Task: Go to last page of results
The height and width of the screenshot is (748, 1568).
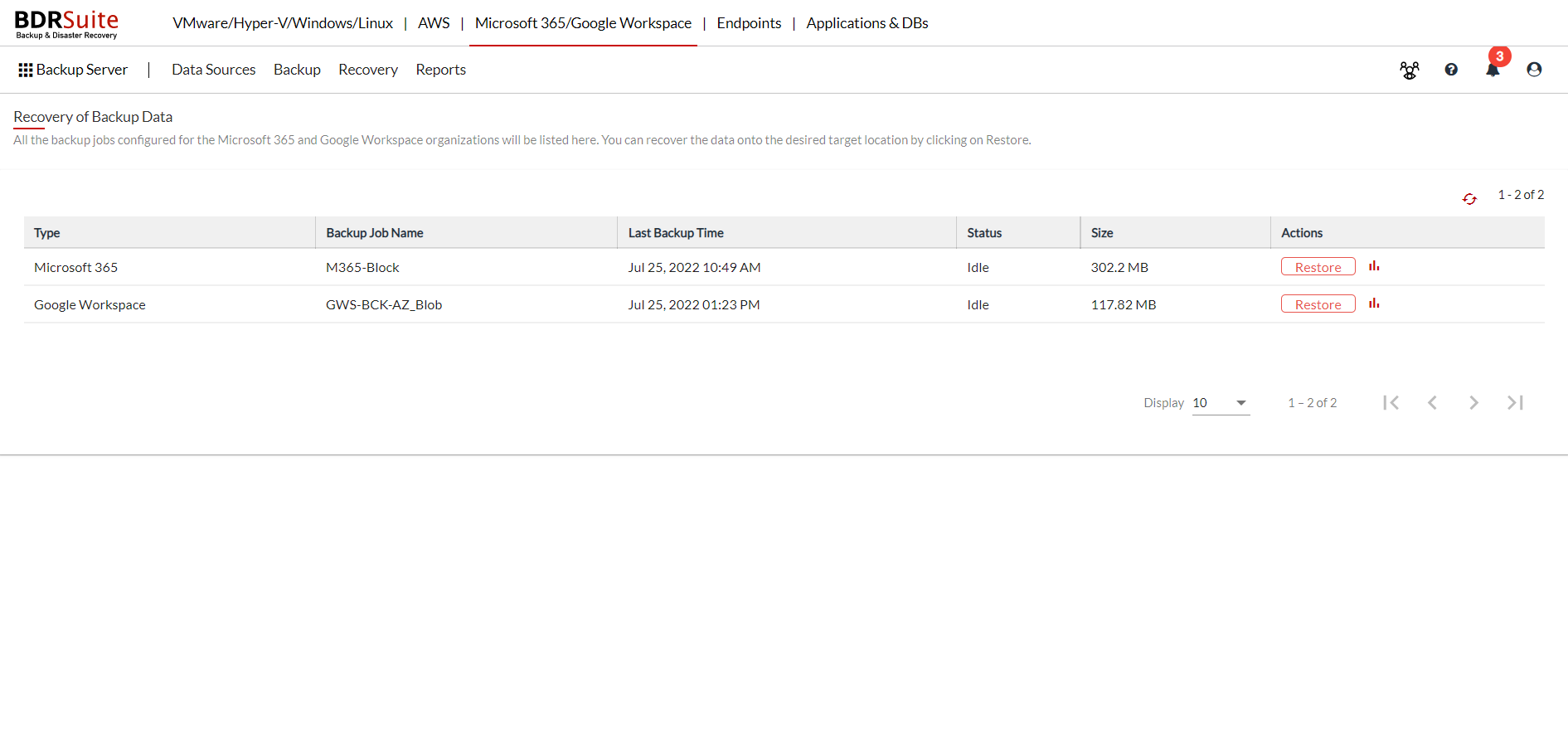Action: [1515, 402]
